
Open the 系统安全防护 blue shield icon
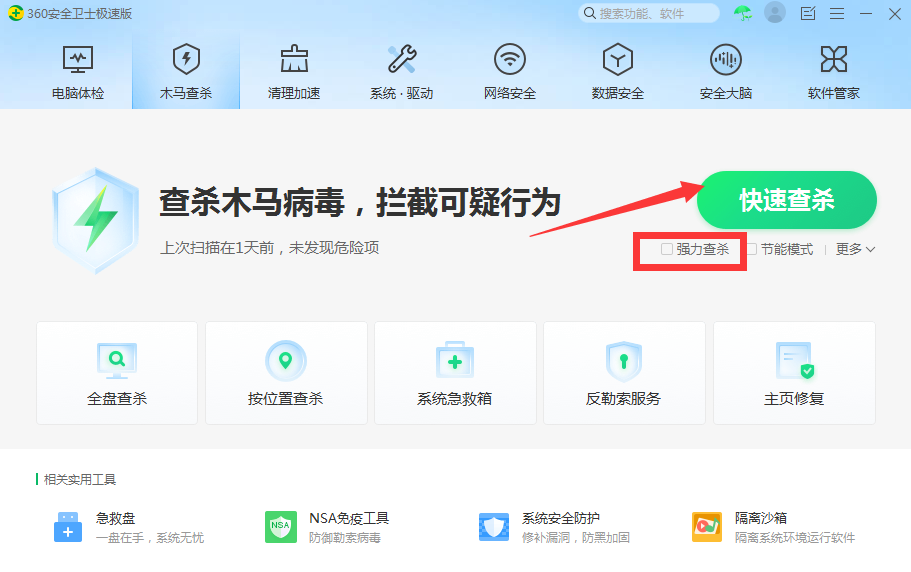click(x=494, y=527)
